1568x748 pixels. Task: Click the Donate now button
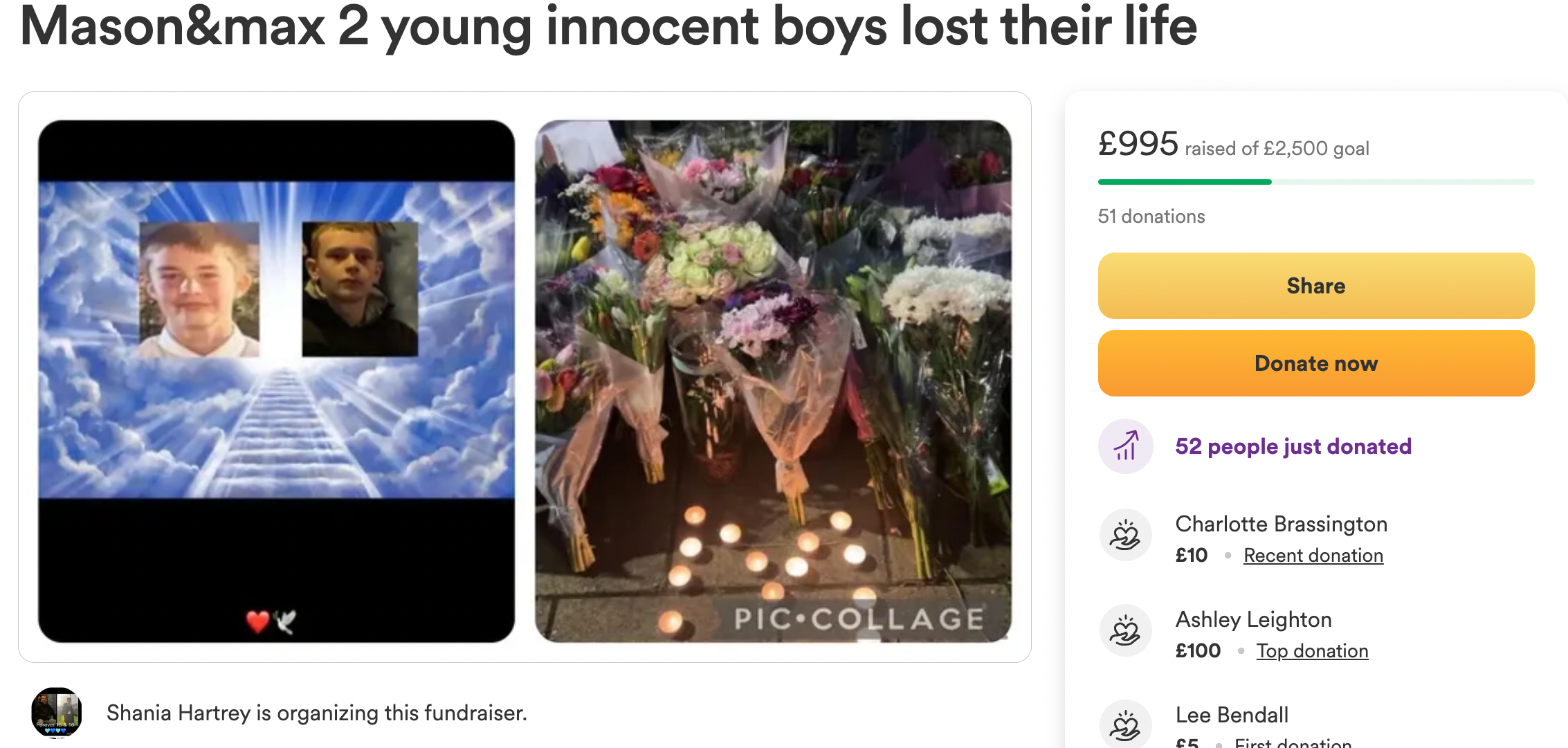pos(1315,363)
